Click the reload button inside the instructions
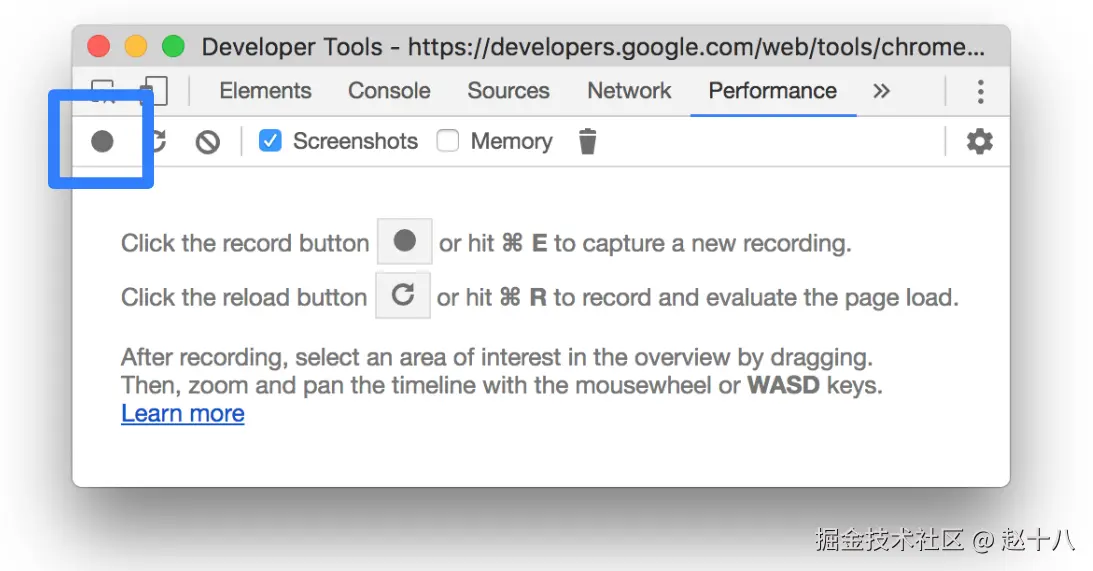The width and height of the screenshot is (1093, 571). click(x=403, y=296)
